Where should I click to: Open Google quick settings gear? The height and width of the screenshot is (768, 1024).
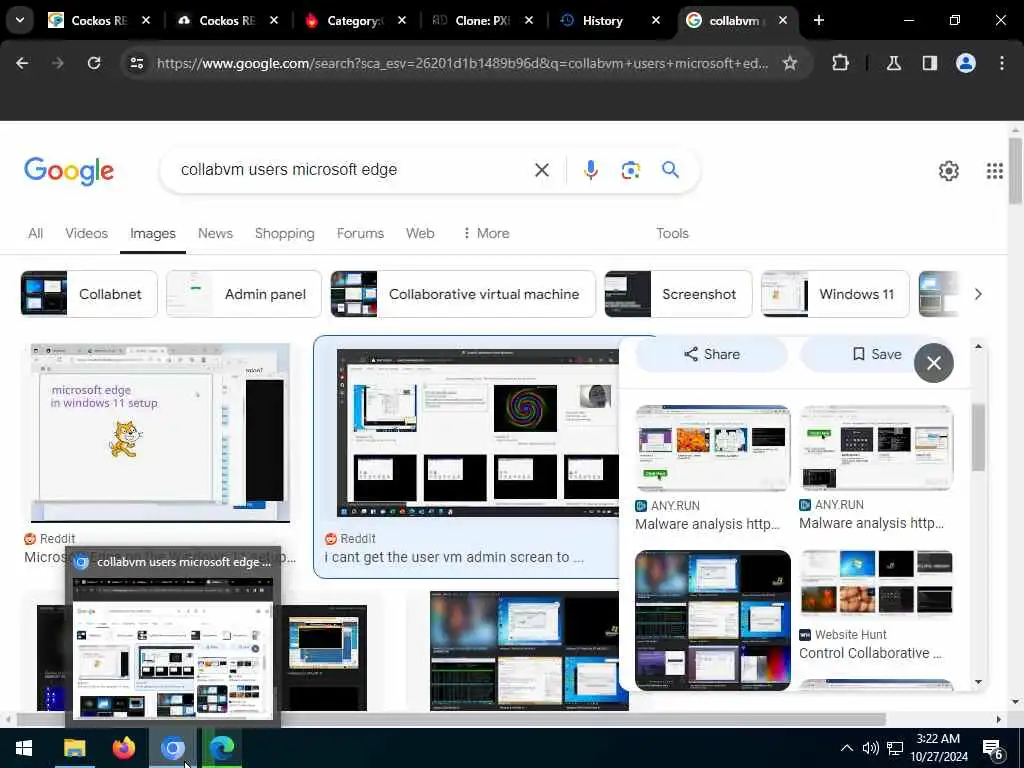pyautogui.click(x=948, y=171)
